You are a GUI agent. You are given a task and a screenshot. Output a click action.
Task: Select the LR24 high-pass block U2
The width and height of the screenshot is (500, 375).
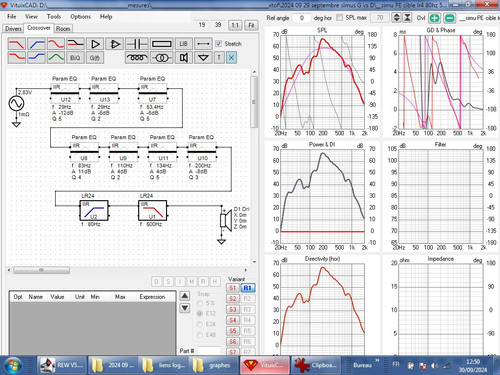[x=94, y=211]
